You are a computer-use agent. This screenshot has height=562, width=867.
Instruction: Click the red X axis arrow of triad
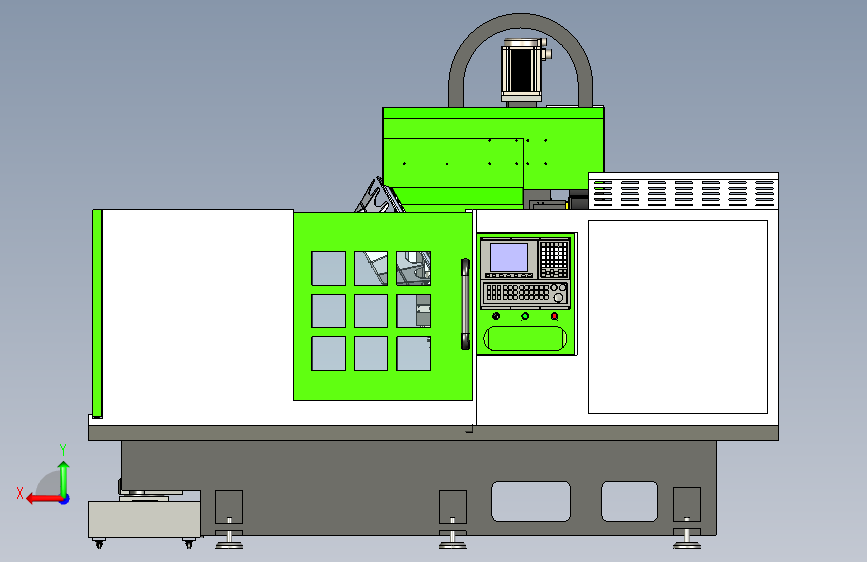(43, 499)
